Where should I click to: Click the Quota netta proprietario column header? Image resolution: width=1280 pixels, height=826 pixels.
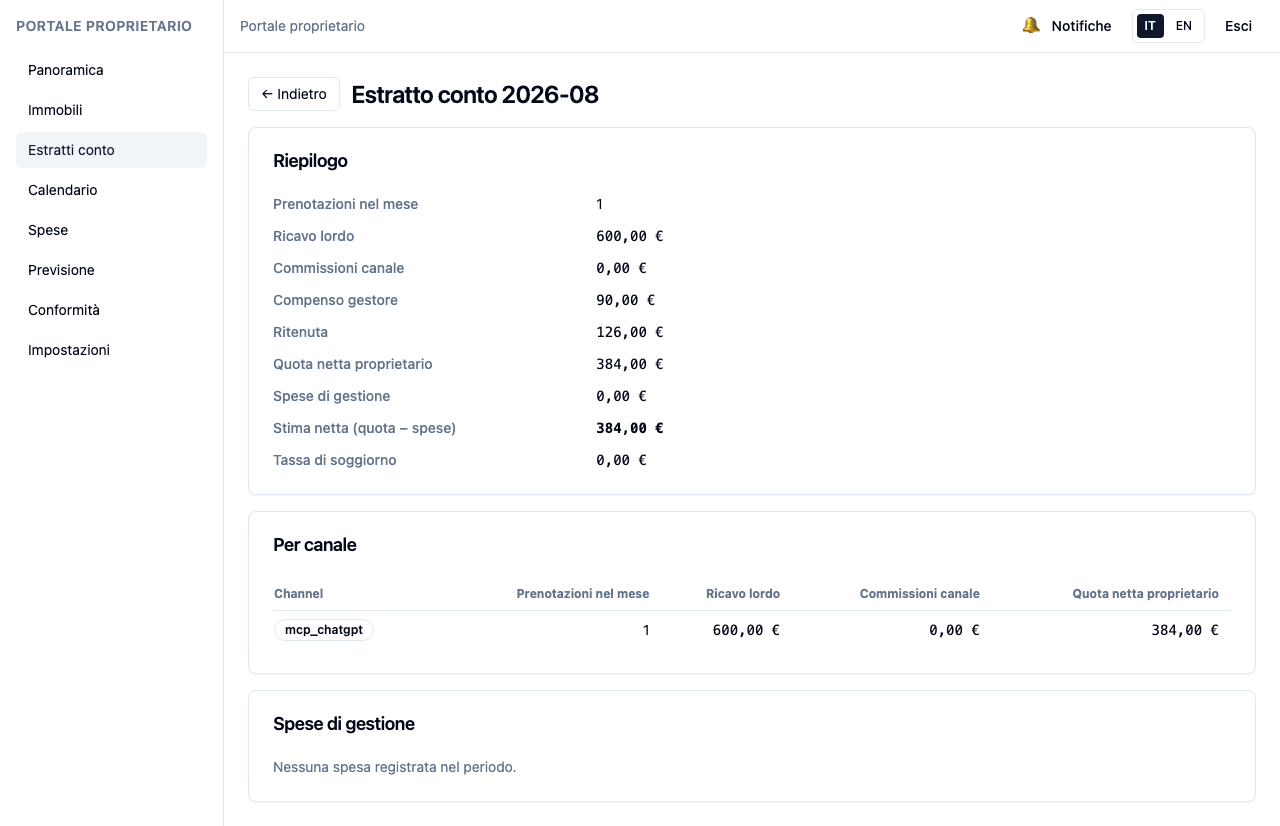pyautogui.click(x=1146, y=594)
